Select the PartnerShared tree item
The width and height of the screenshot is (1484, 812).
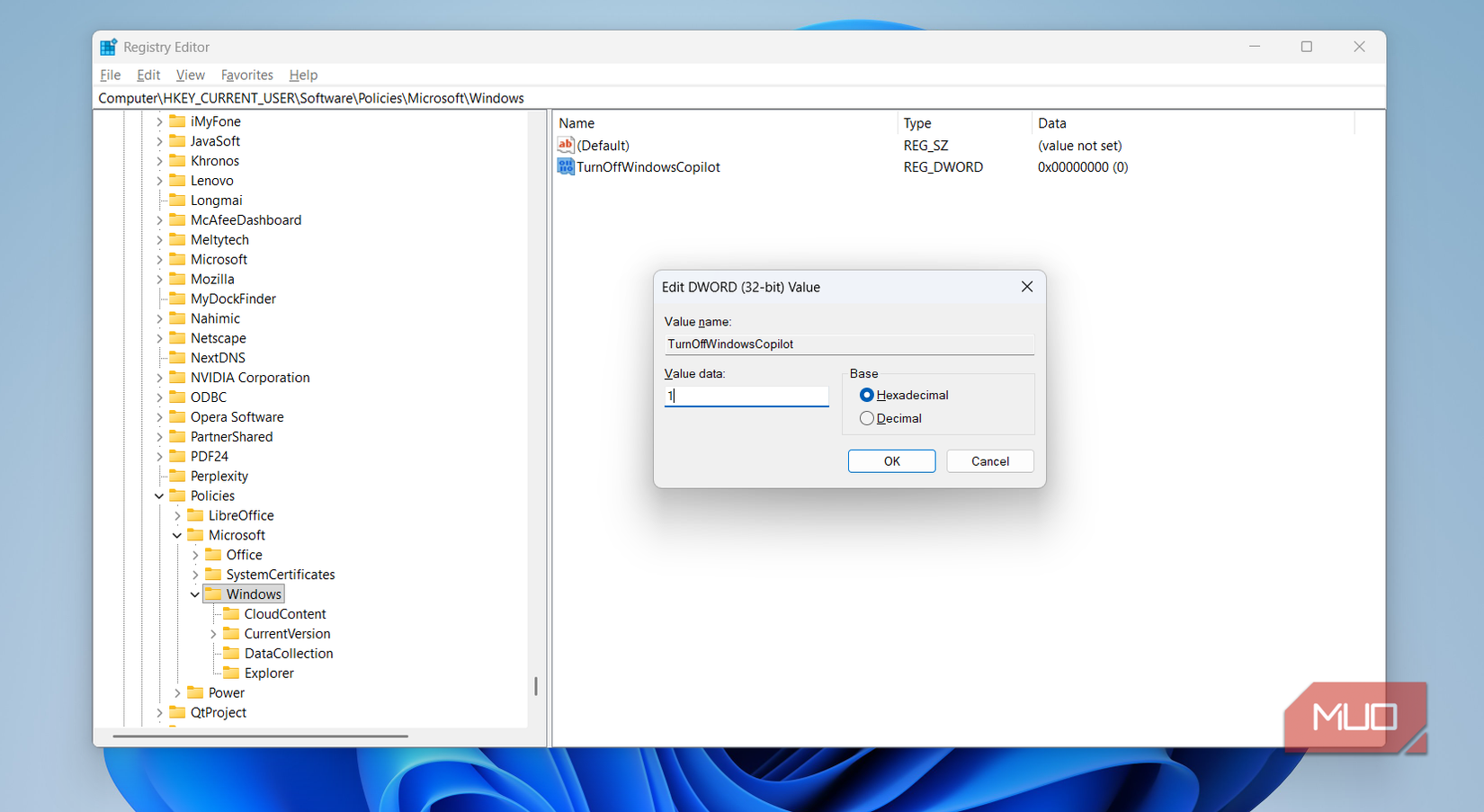pyautogui.click(x=232, y=437)
